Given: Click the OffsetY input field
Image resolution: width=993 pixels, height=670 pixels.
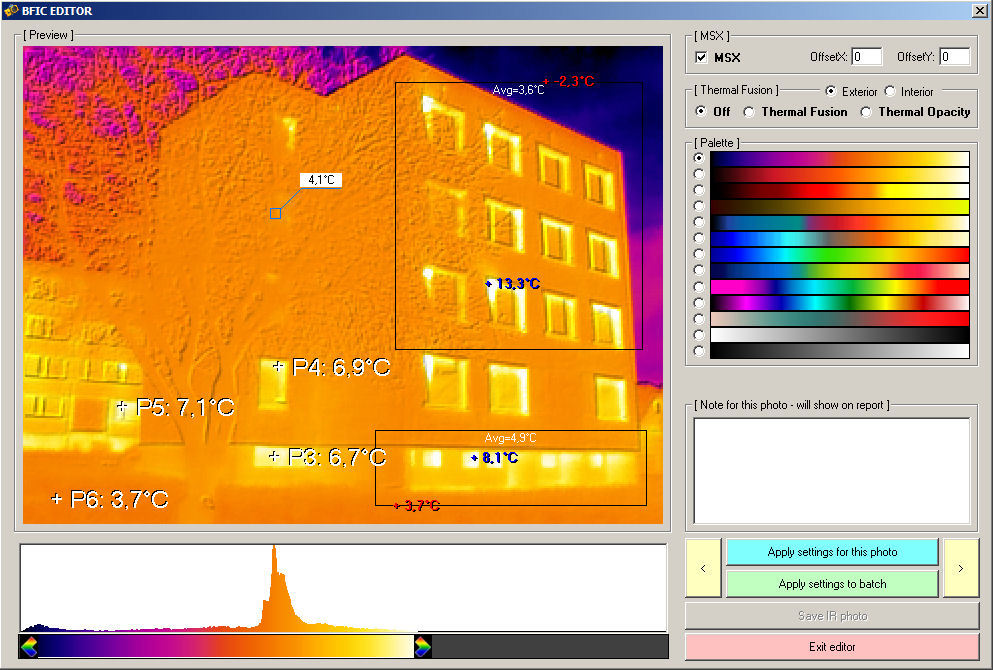Looking at the screenshot, I should (953, 56).
